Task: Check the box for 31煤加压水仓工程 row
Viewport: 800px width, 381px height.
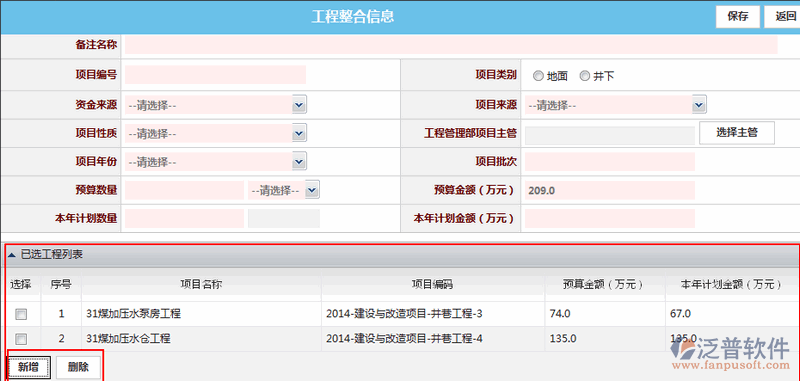Action: click(21, 338)
